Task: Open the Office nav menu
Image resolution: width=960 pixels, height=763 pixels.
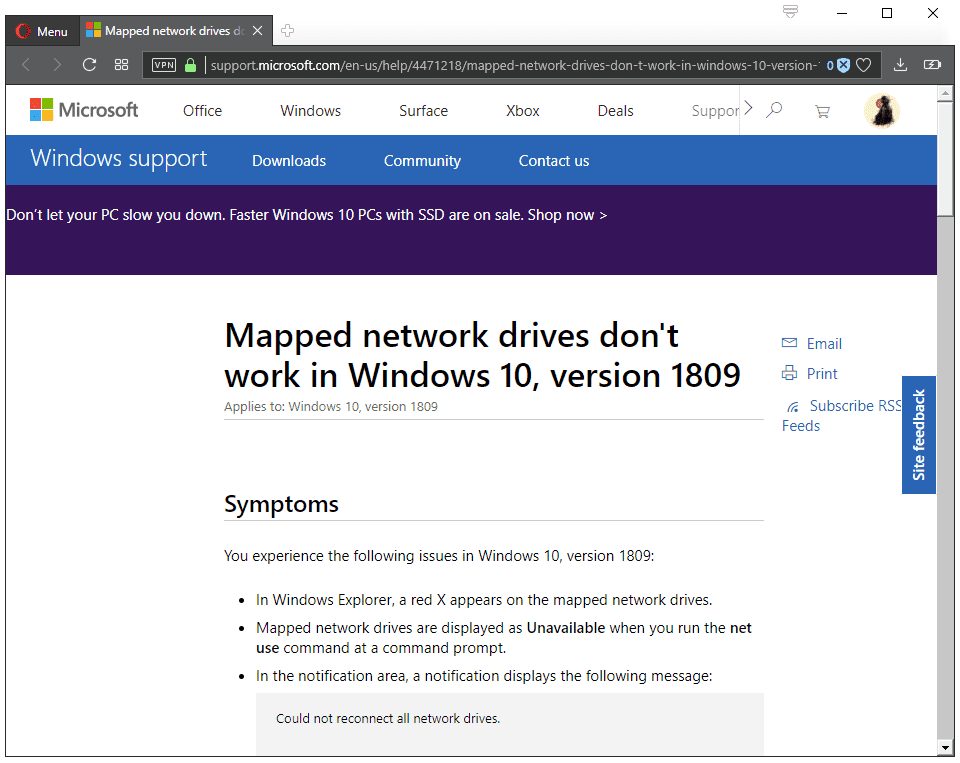Action: point(203,111)
